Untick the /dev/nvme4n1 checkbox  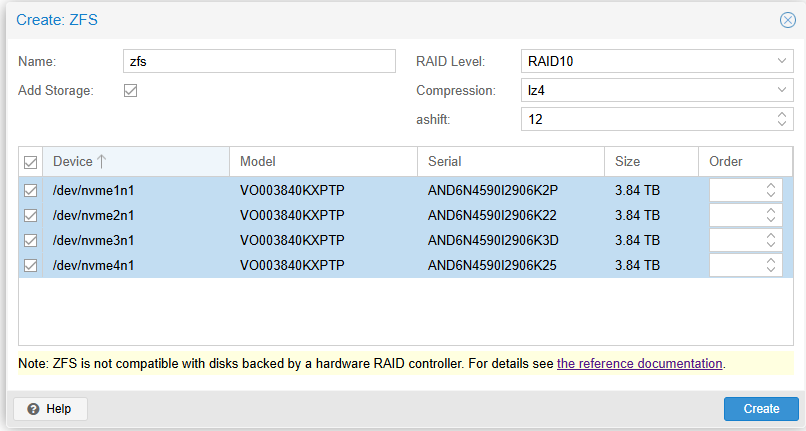[30, 265]
